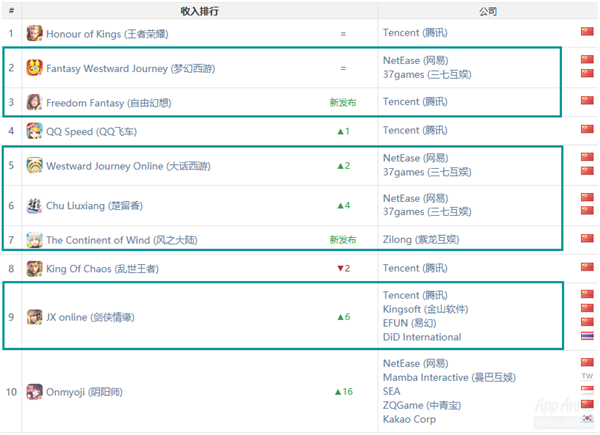The width and height of the screenshot is (600, 435).
Task: Select the Kingsoft company link
Action: tap(426, 309)
